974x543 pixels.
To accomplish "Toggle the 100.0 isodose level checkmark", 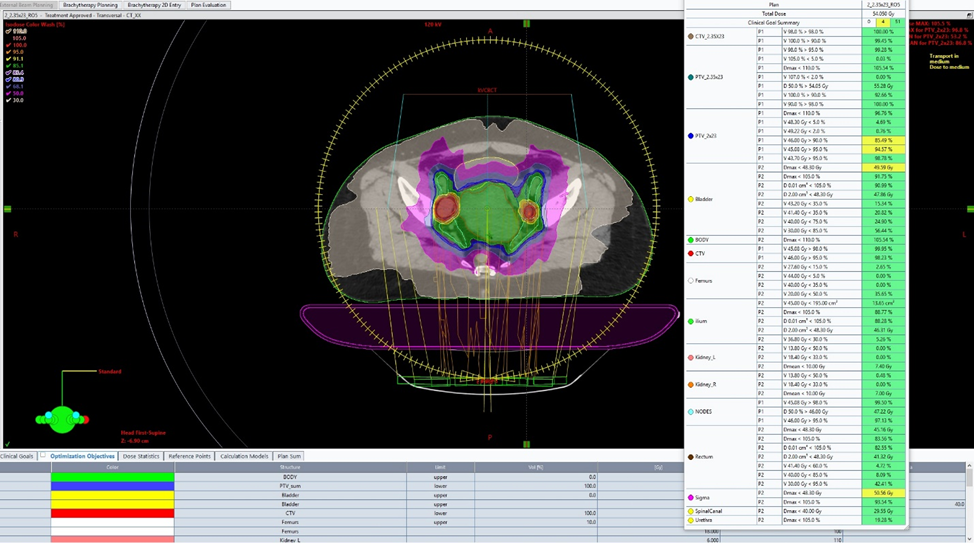I will [8, 45].
